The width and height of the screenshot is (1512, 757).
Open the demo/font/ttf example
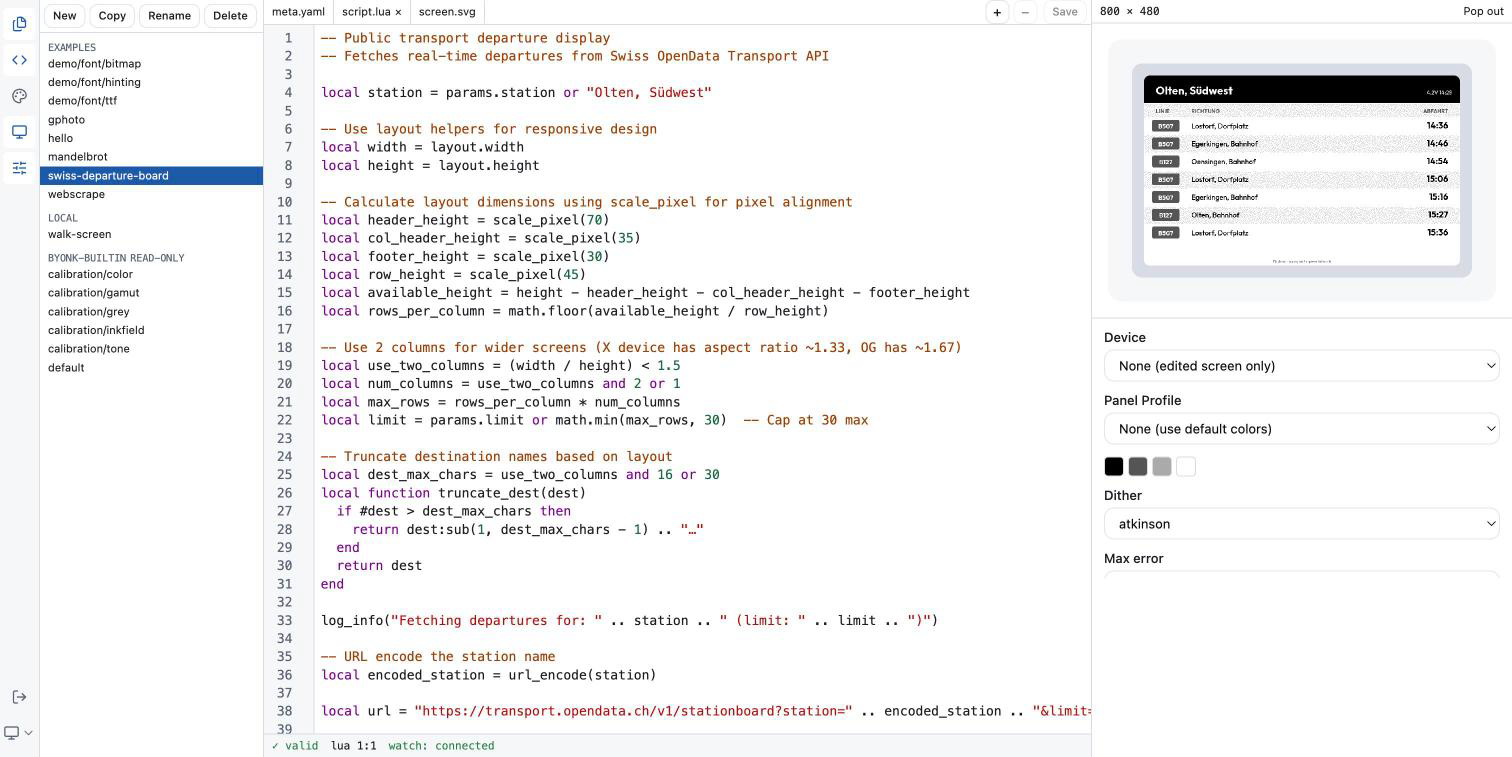(x=151, y=101)
